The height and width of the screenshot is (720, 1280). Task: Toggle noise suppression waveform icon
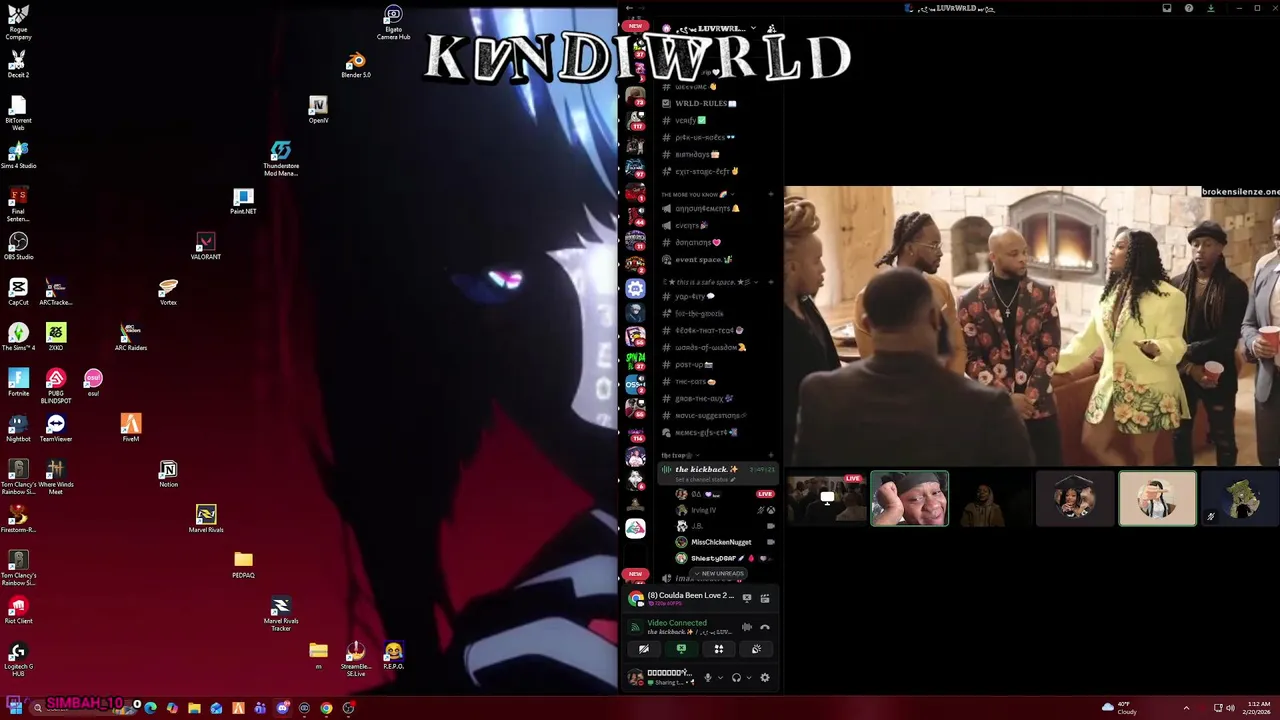(746, 627)
